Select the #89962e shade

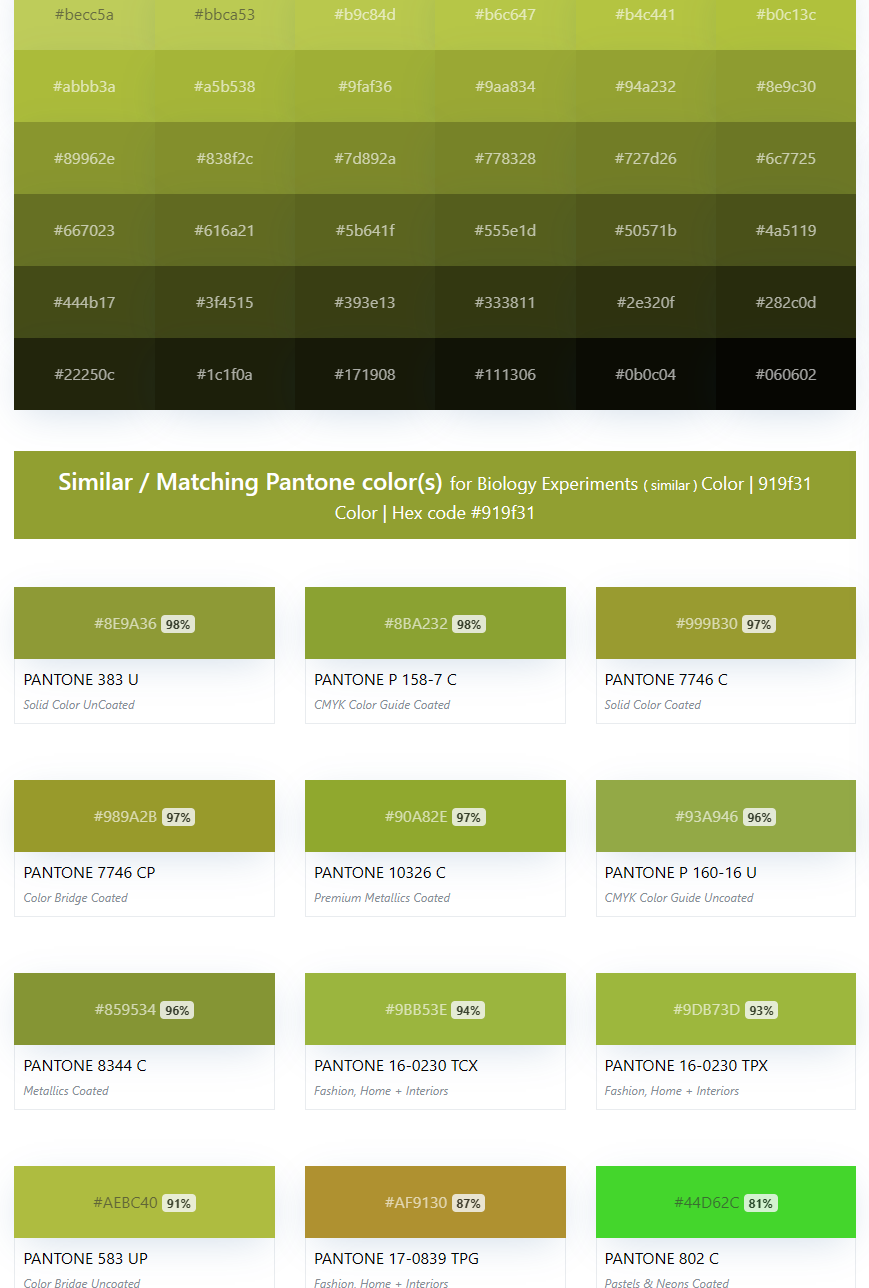pyautogui.click(x=84, y=158)
